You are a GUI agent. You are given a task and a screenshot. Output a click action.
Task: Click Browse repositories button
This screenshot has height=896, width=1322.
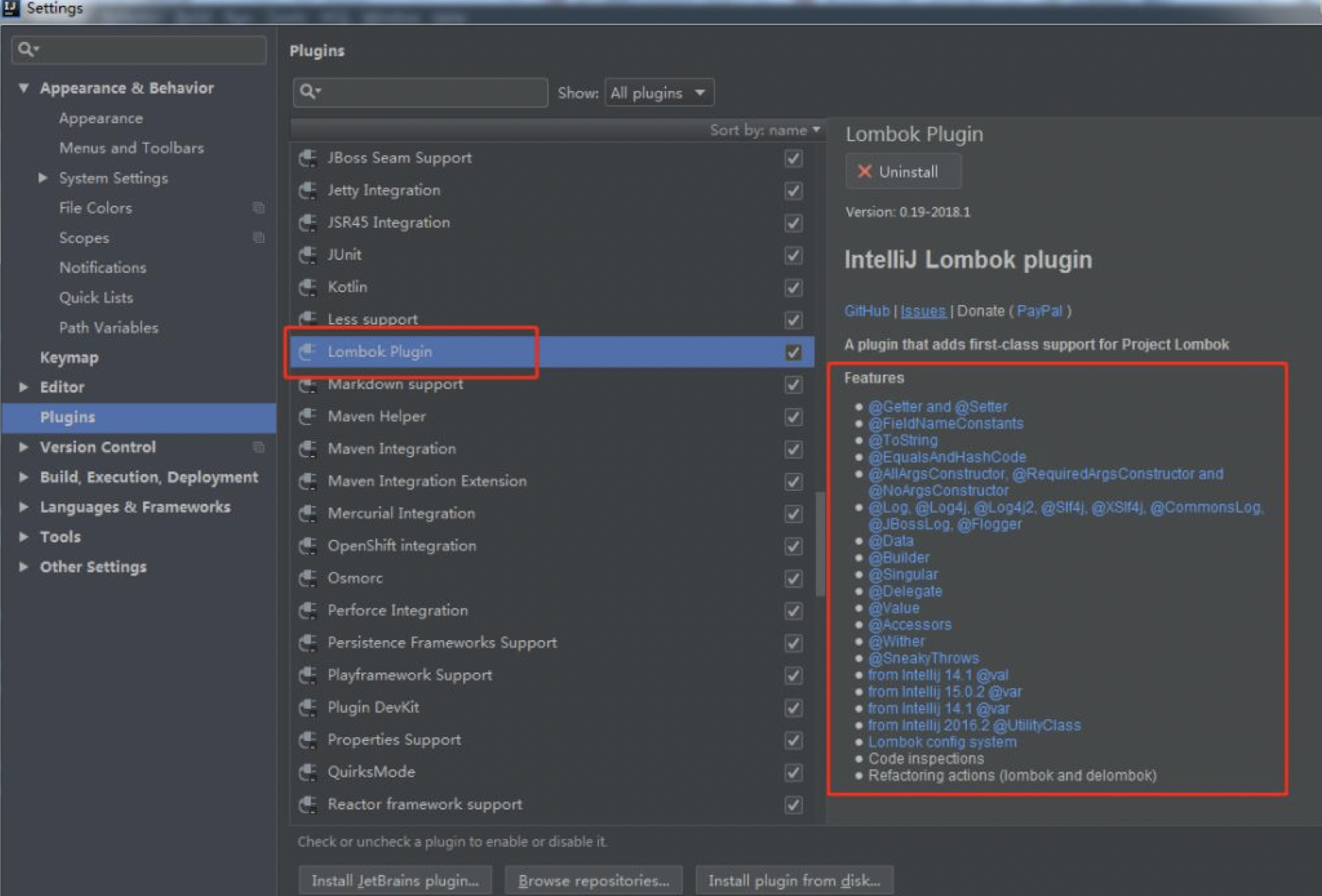coord(593,881)
